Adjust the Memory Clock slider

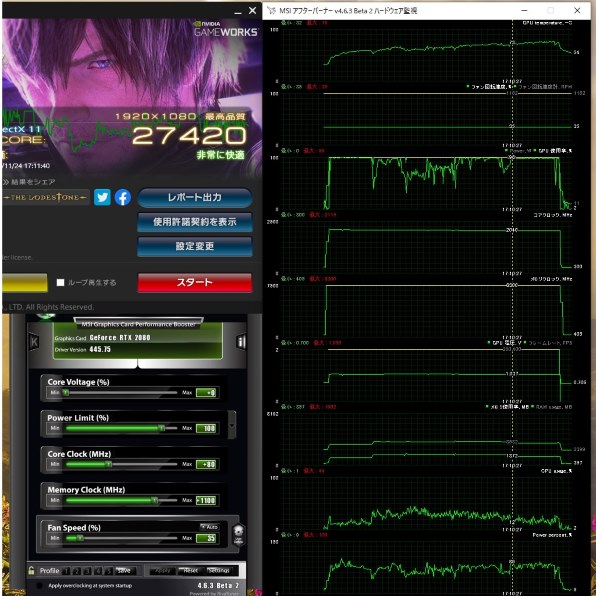pos(121,500)
